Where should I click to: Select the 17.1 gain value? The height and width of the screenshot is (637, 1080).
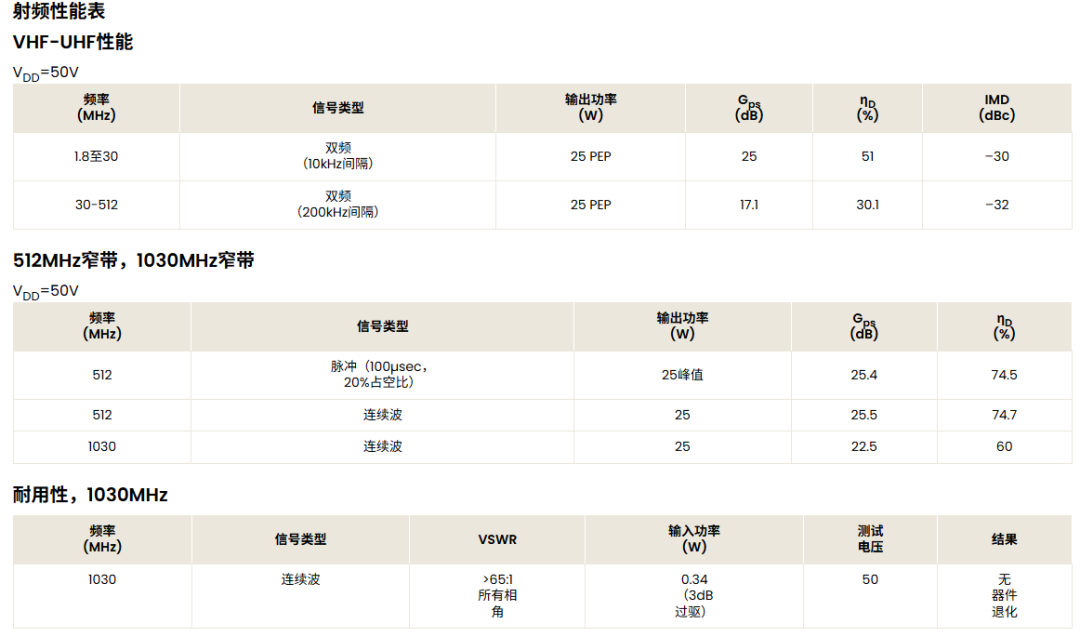coord(749,205)
